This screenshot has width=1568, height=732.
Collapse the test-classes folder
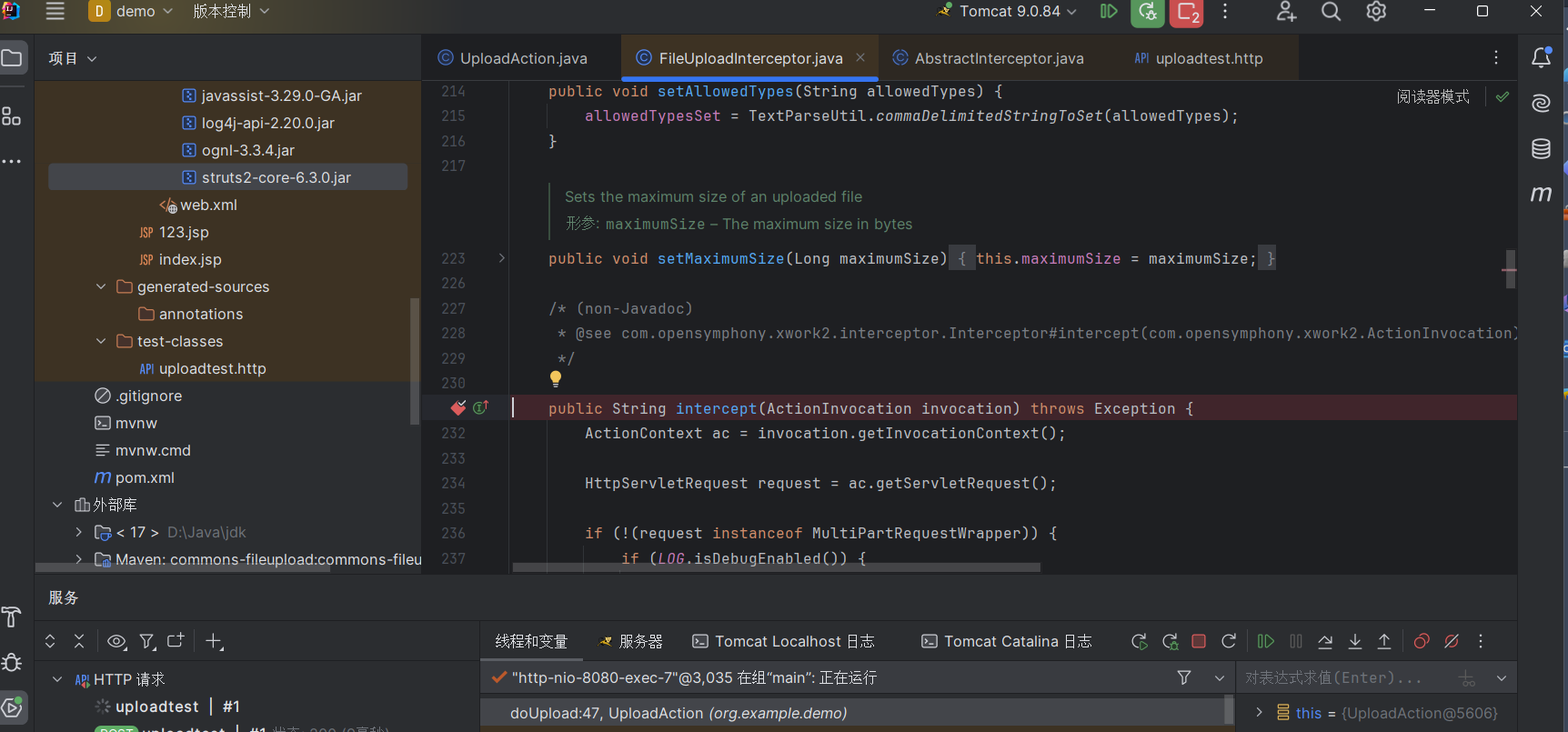[101, 341]
